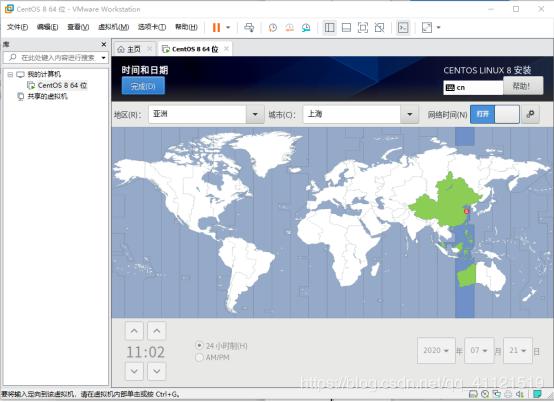Open the month dropdown showing 07
The image size is (554, 402).
(x=479, y=350)
